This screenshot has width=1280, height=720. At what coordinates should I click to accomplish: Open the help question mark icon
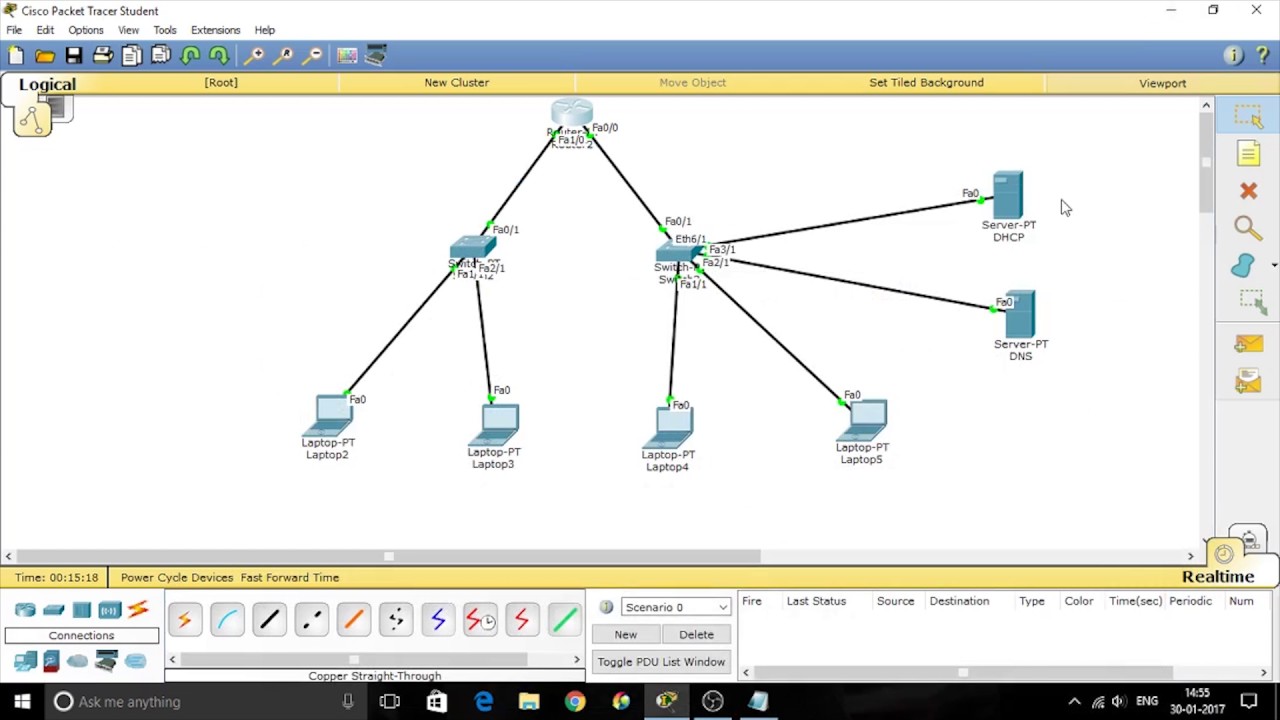click(x=1262, y=56)
